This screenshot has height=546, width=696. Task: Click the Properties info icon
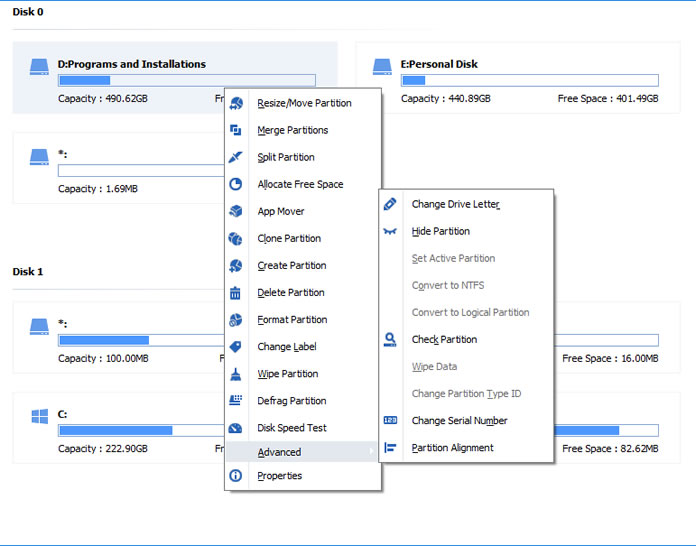[236, 475]
